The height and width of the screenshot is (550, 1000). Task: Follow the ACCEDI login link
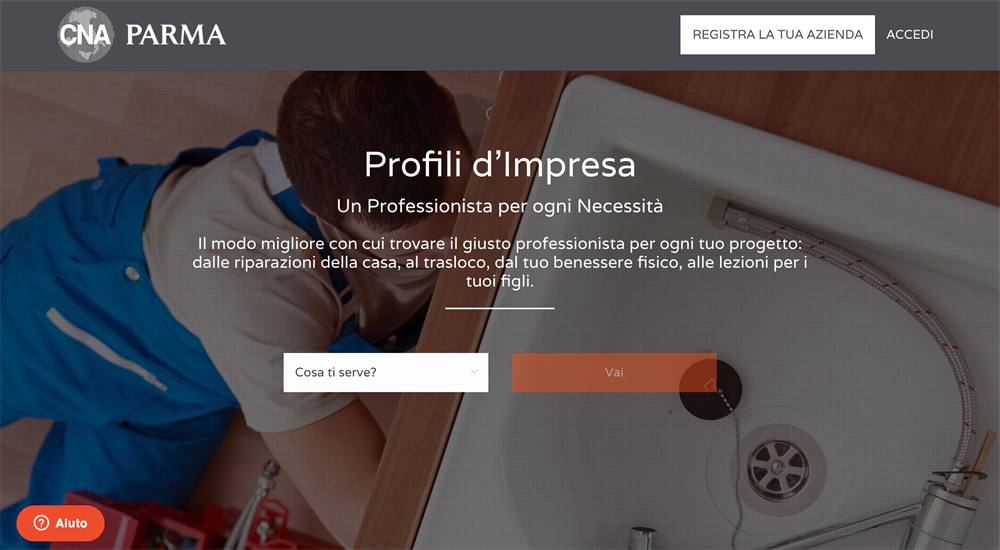pos(909,34)
